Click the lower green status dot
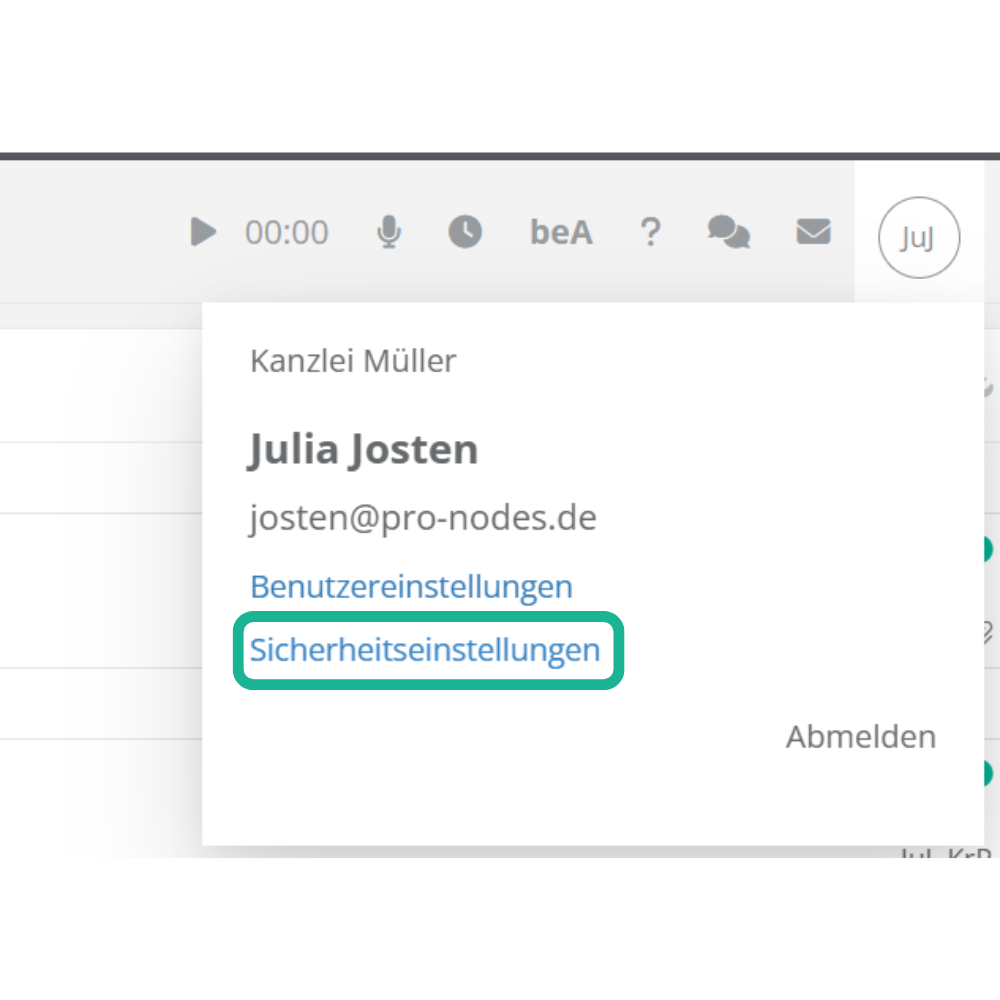This screenshot has width=1000, height=1000. click(988, 773)
